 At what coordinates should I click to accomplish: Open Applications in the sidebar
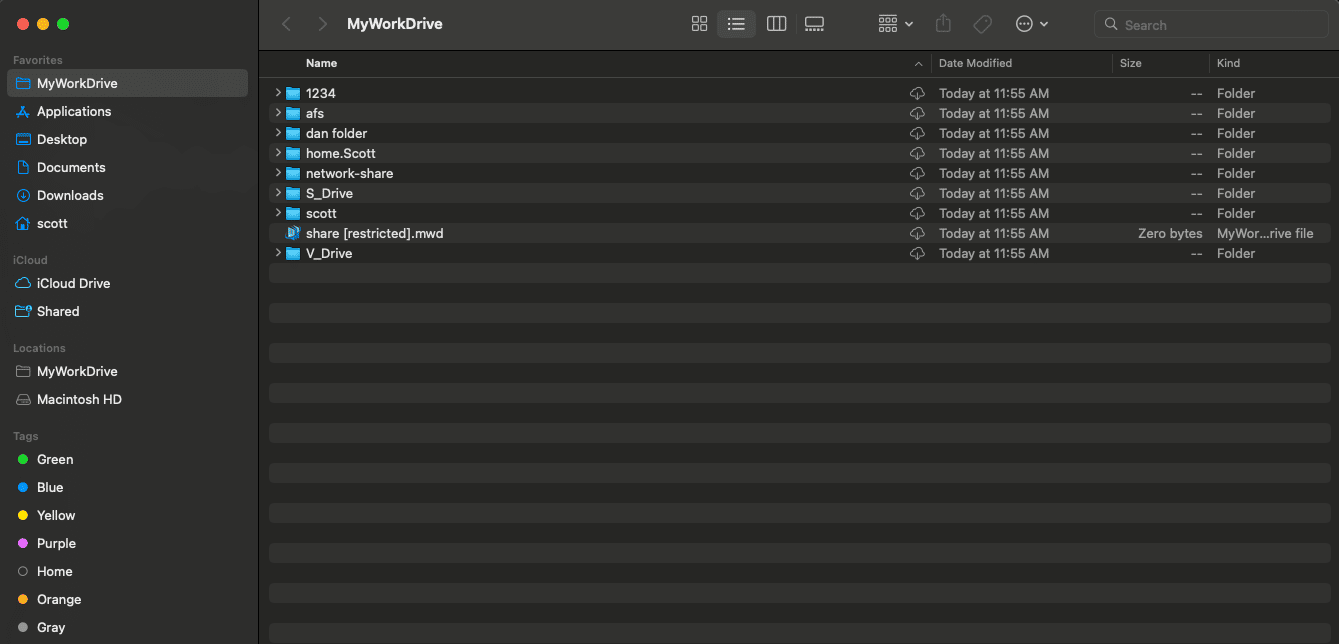point(74,111)
